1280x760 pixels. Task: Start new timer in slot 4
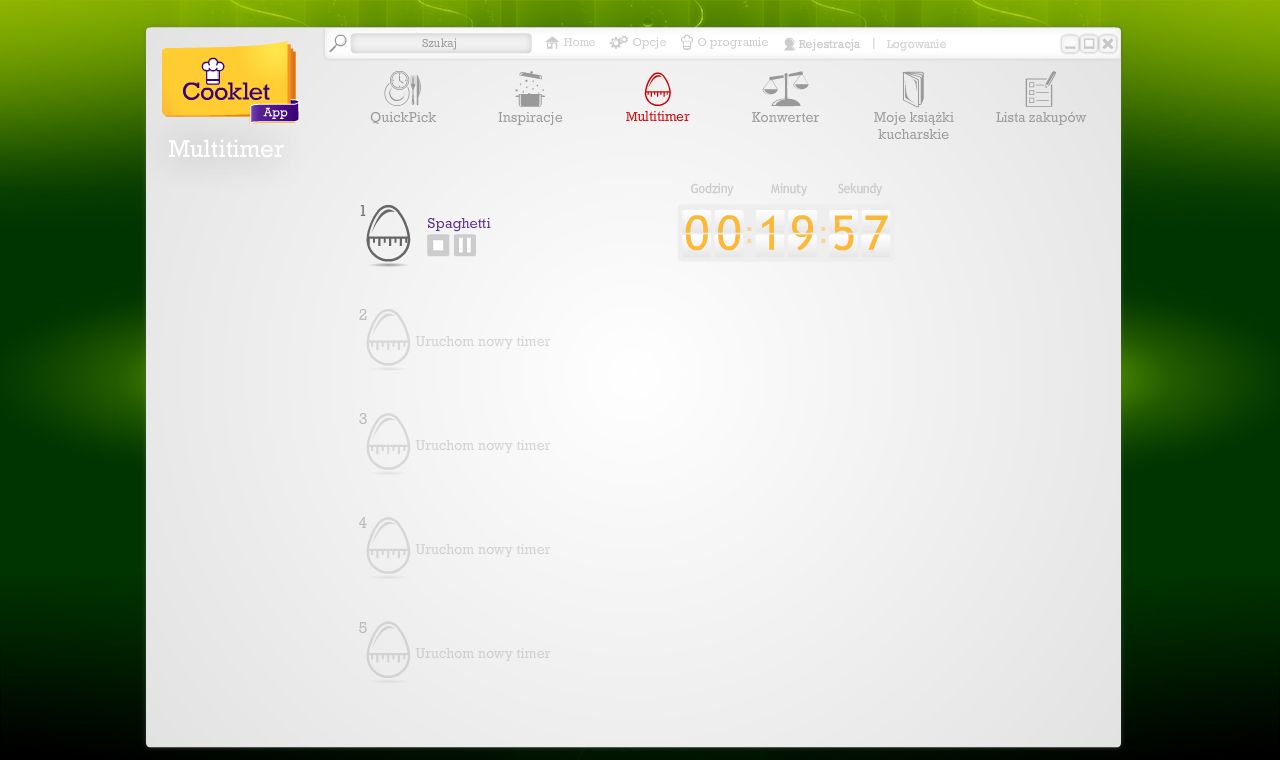point(483,550)
